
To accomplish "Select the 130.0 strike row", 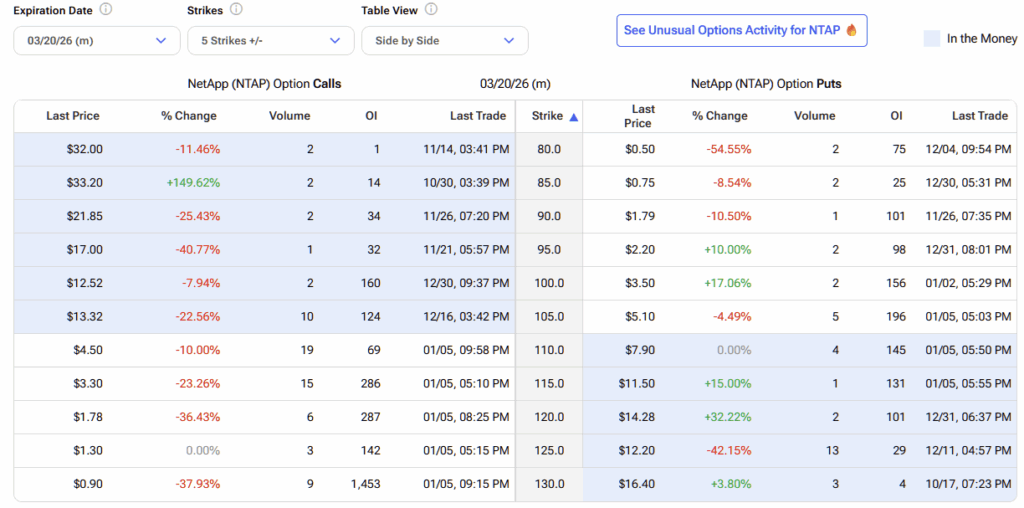I will tap(548, 484).
